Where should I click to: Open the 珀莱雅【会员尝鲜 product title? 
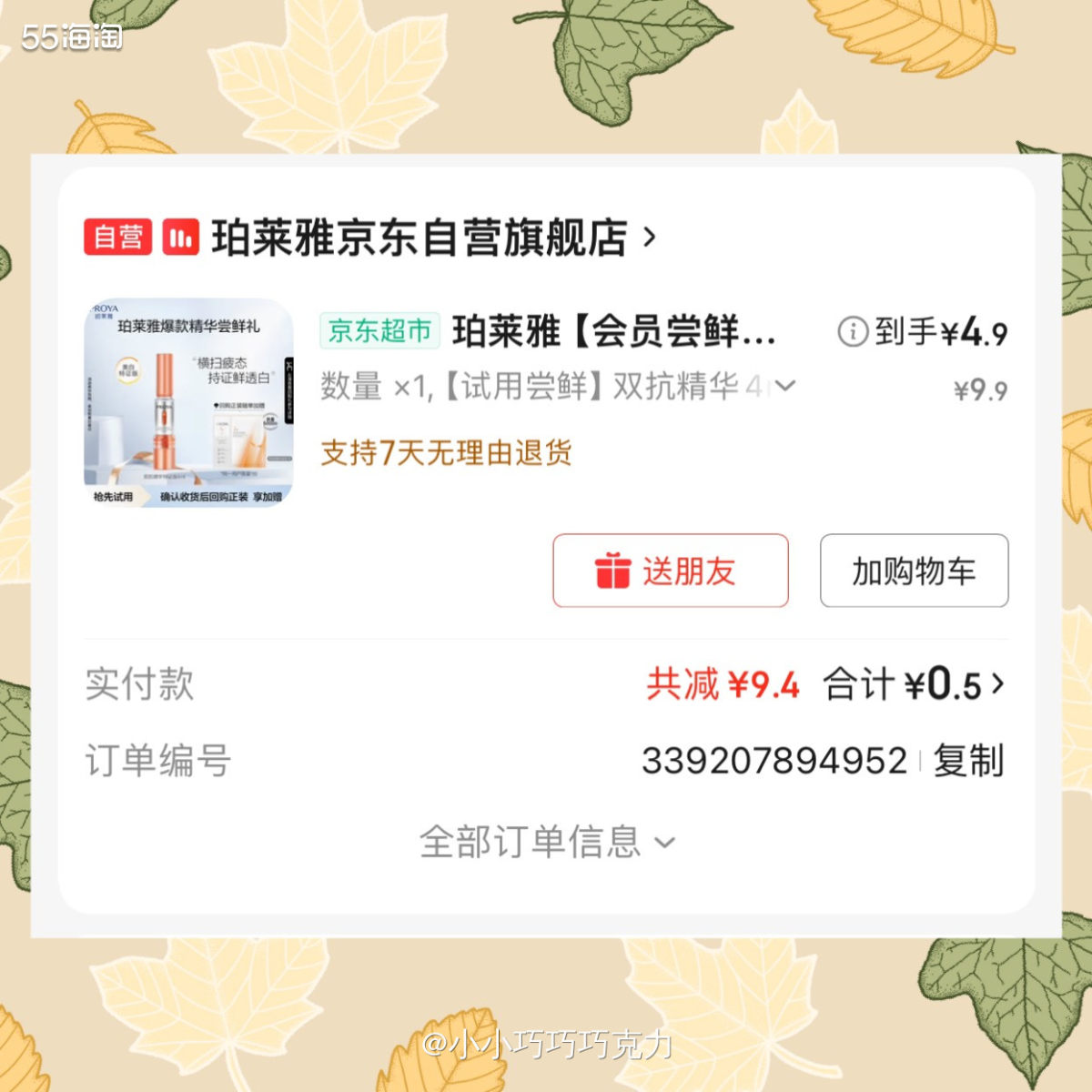pos(614,331)
